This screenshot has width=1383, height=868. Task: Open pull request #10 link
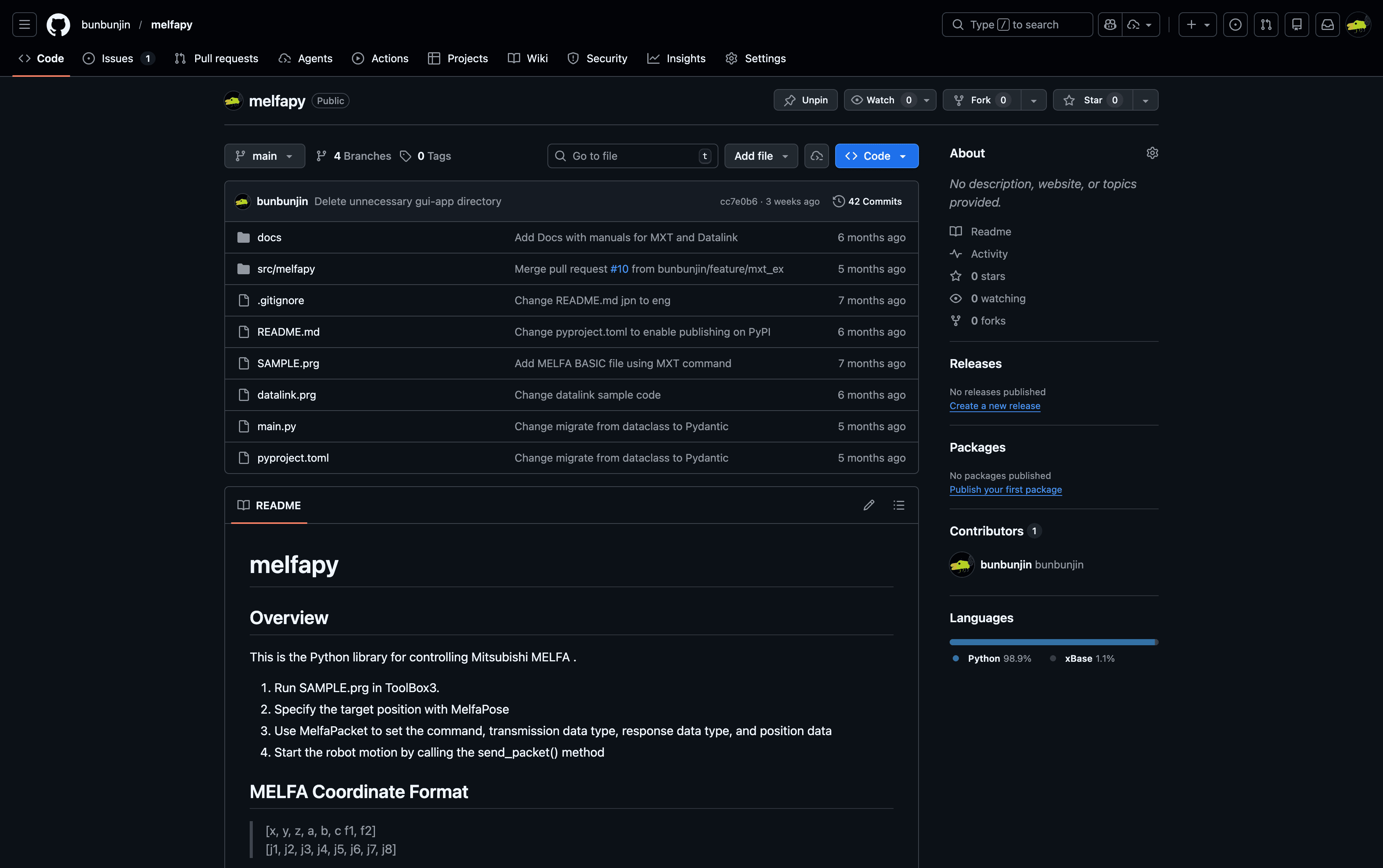click(x=619, y=269)
